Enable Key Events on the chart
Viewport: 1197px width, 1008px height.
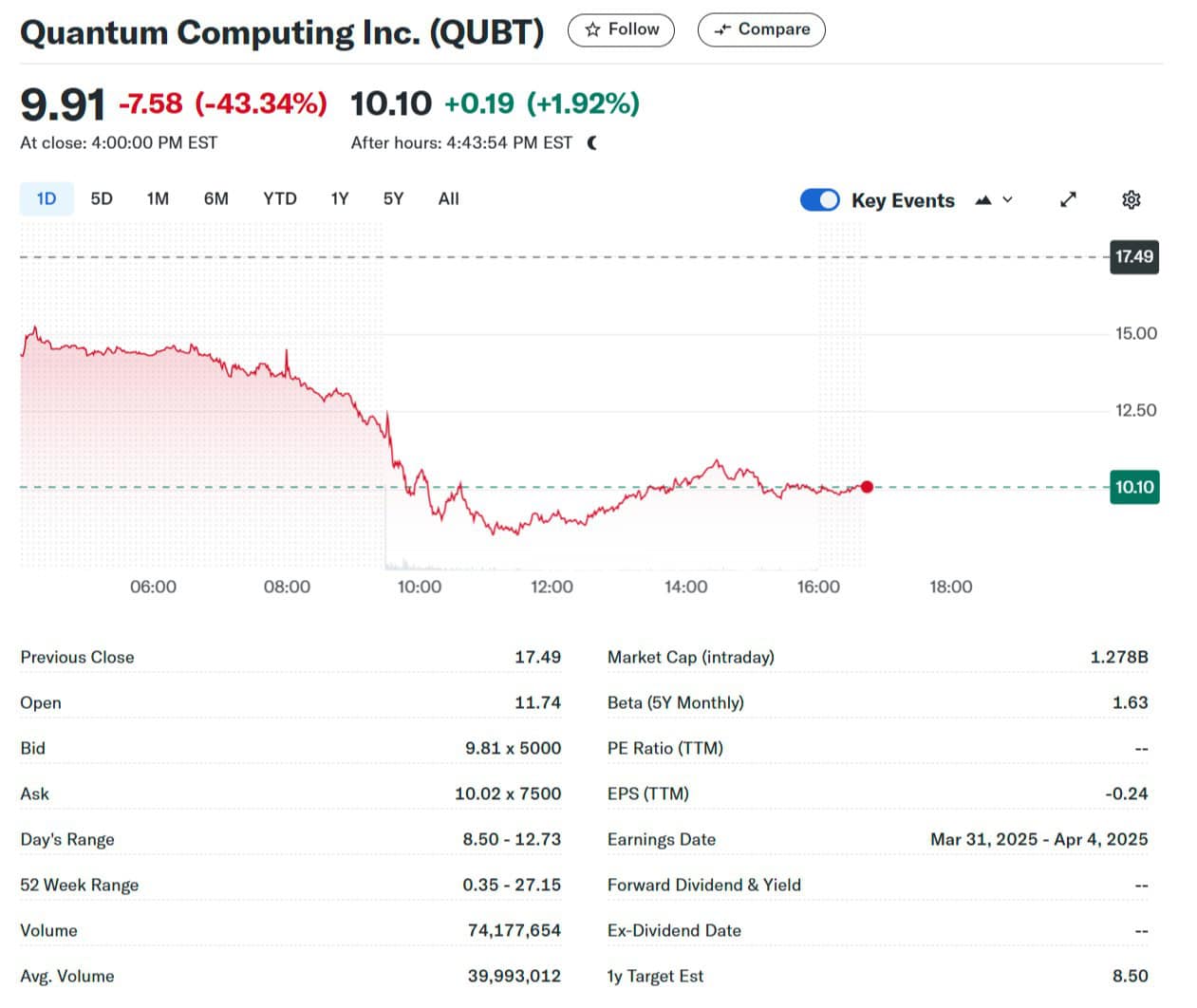pyautogui.click(x=820, y=199)
